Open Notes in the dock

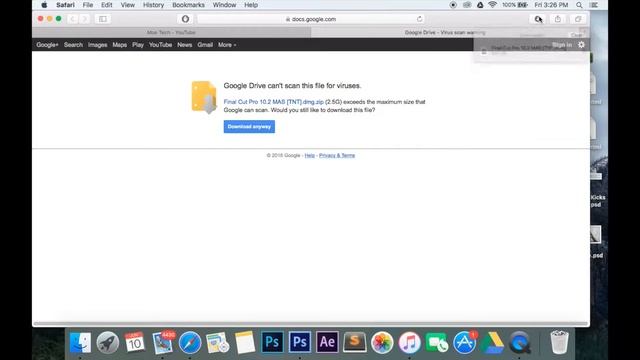point(245,342)
